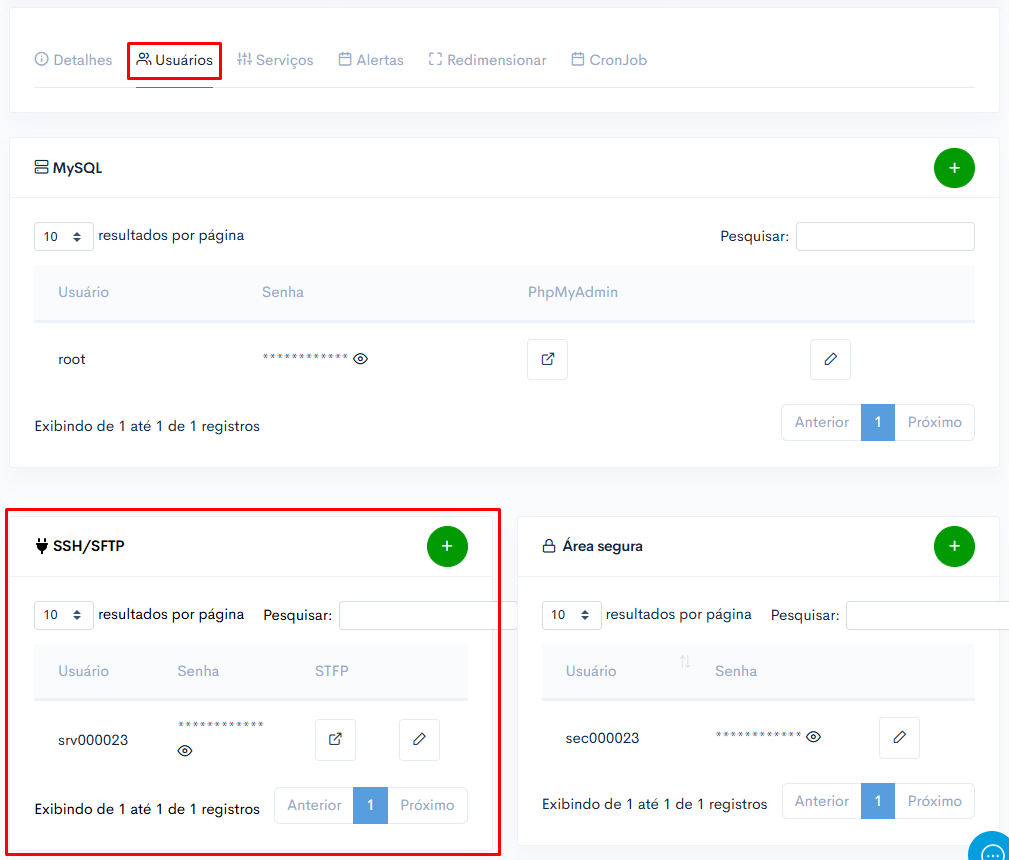Viewport: 1009px width, 860px height.
Task: Open SSH/SFTP results per page dropdown
Action: click(x=64, y=615)
